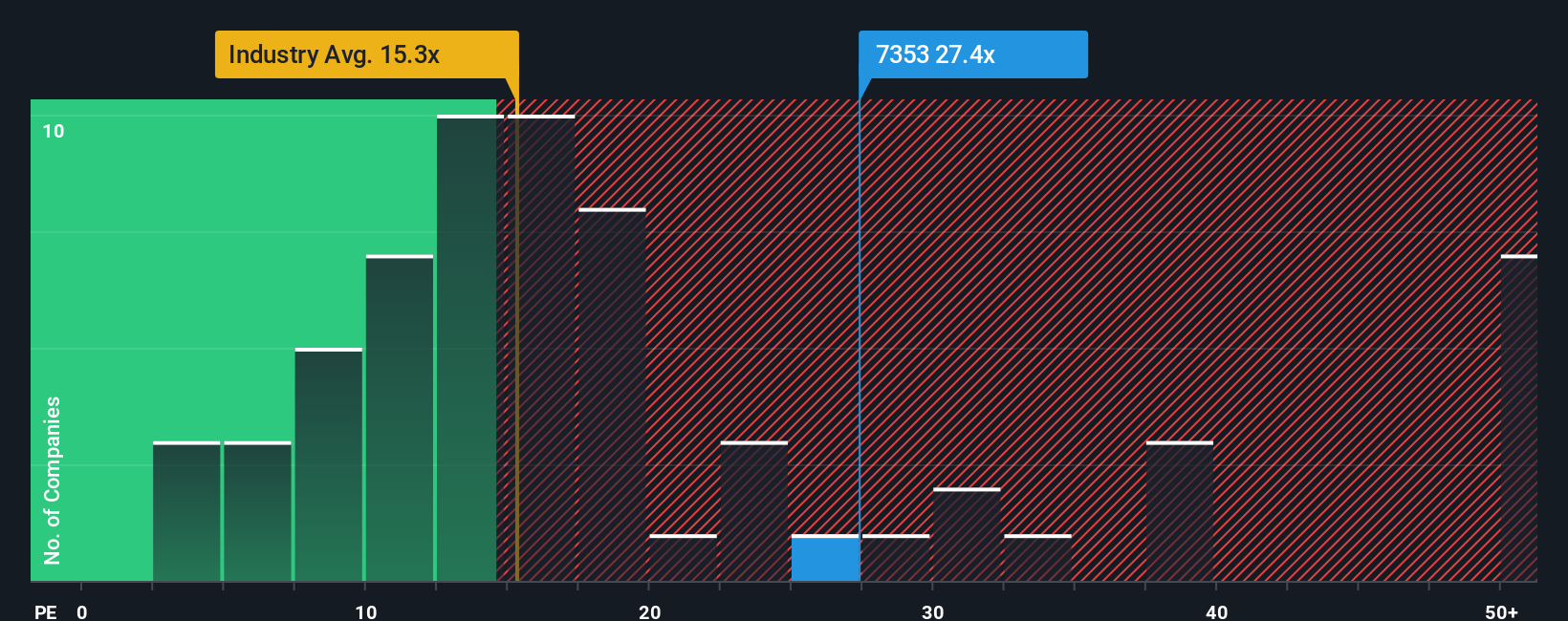
Task: Click the green bar at PE 10-12.5
Action: pos(400,418)
